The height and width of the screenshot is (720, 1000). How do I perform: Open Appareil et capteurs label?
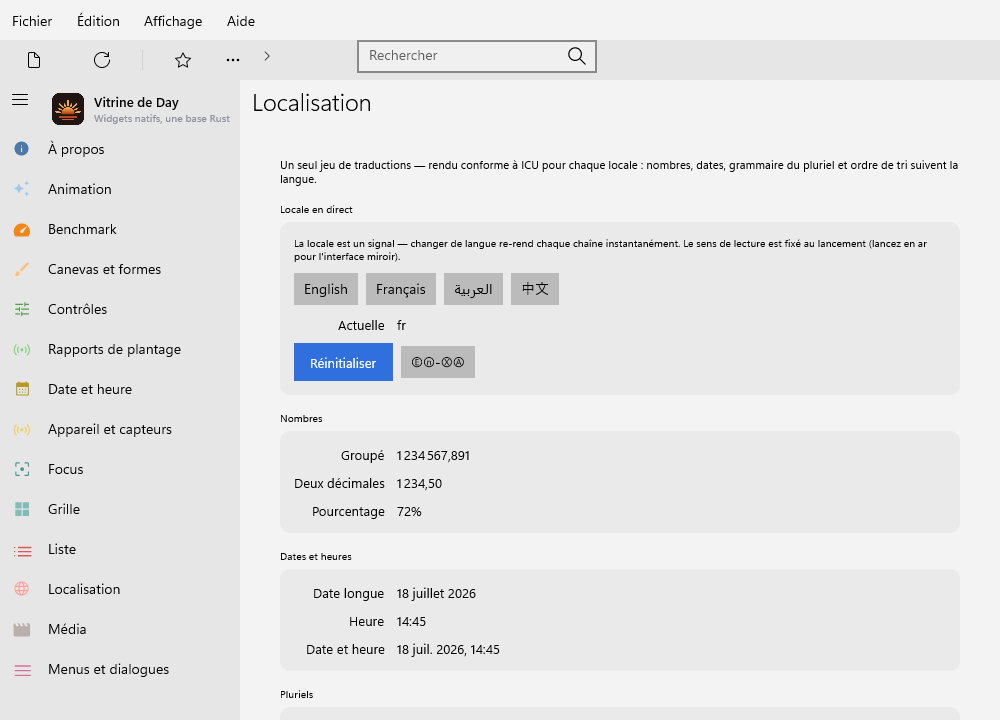(110, 430)
